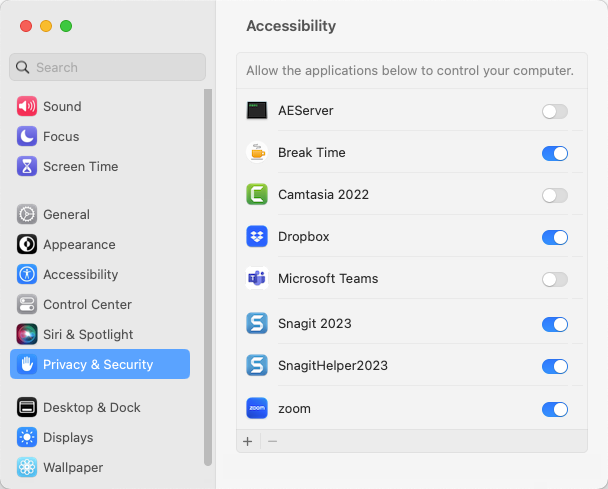608x489 pixels.
Task: Click the SnagitHelper2023 row name
Action: coord(333,365)
